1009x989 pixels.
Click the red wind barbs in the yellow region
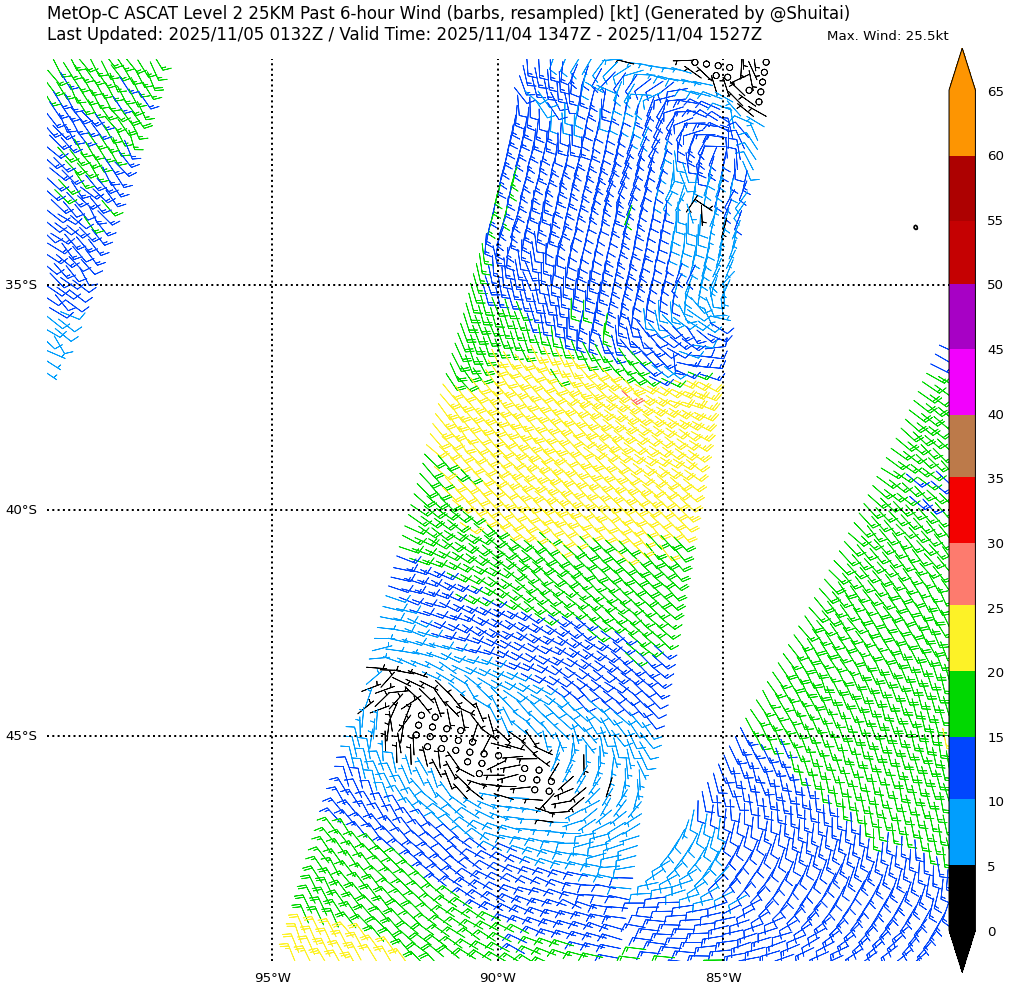(636, 400)
